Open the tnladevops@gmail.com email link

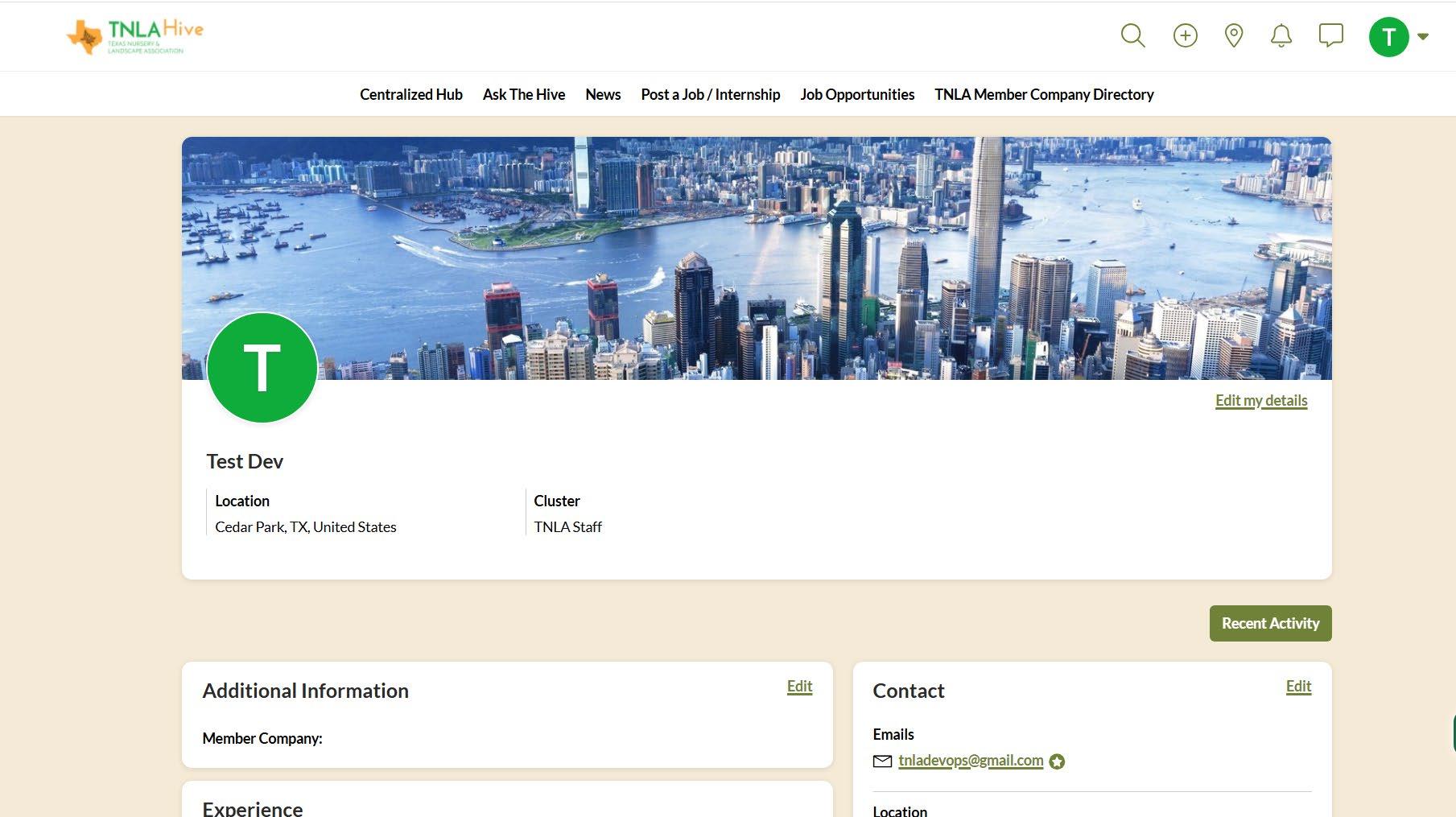pyautogui.click(x=971, y=761)
